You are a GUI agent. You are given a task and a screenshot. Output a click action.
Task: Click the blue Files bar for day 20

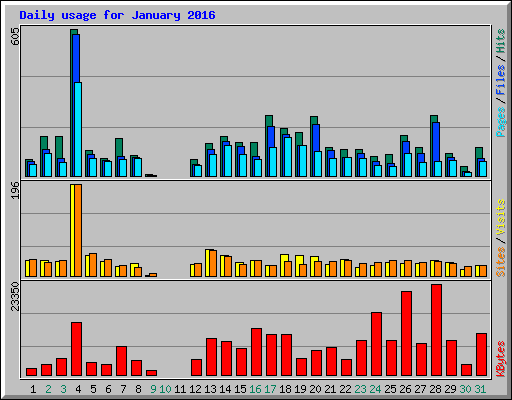click(x=316, y=138)
